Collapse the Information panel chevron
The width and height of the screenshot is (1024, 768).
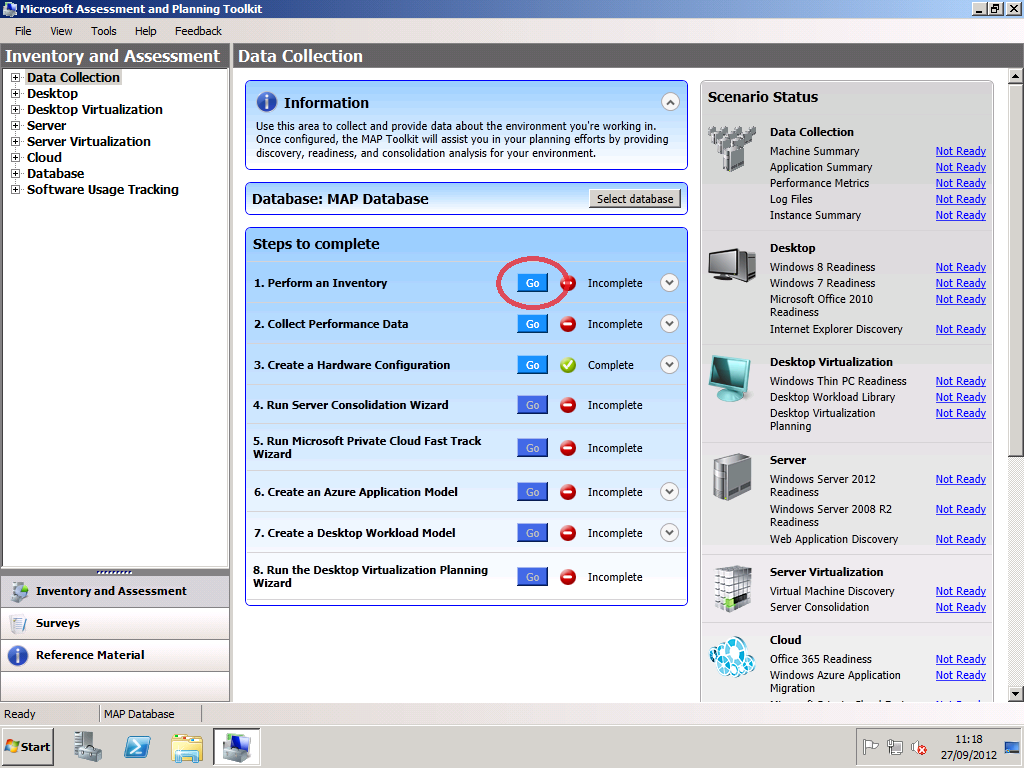[670, 102]
